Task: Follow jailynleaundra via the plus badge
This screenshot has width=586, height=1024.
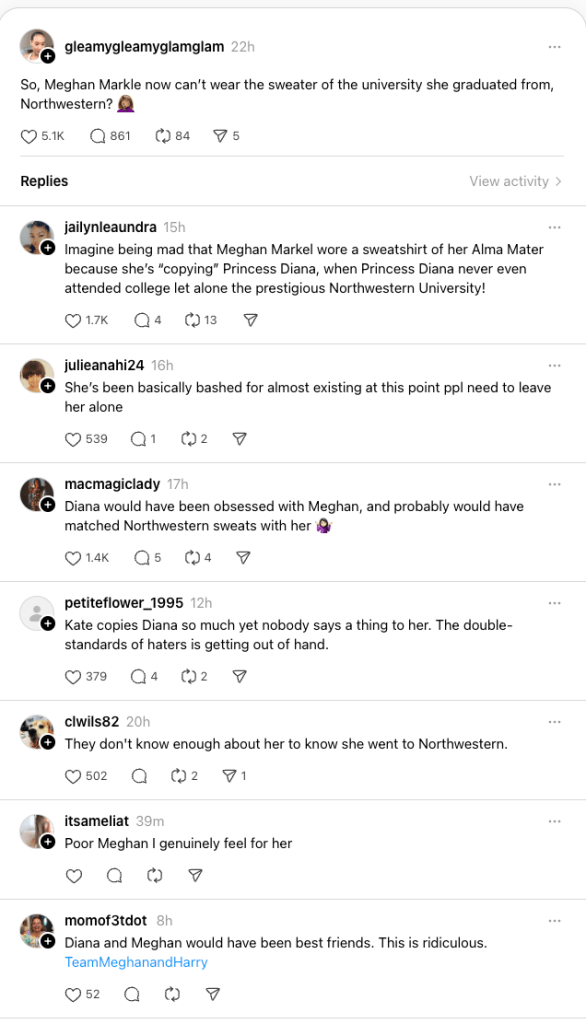Action: point(47,249)
